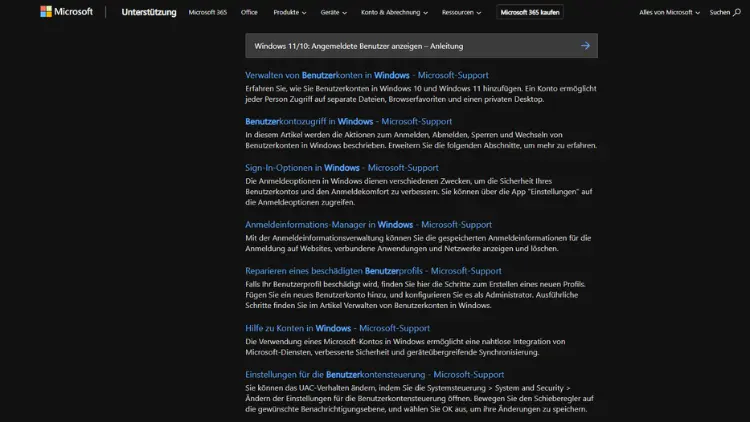This screenshot has height=422, width=750.
Task: Open Verwalten von Benutzerkonten in Windows result
Action: tap(367, 75)
